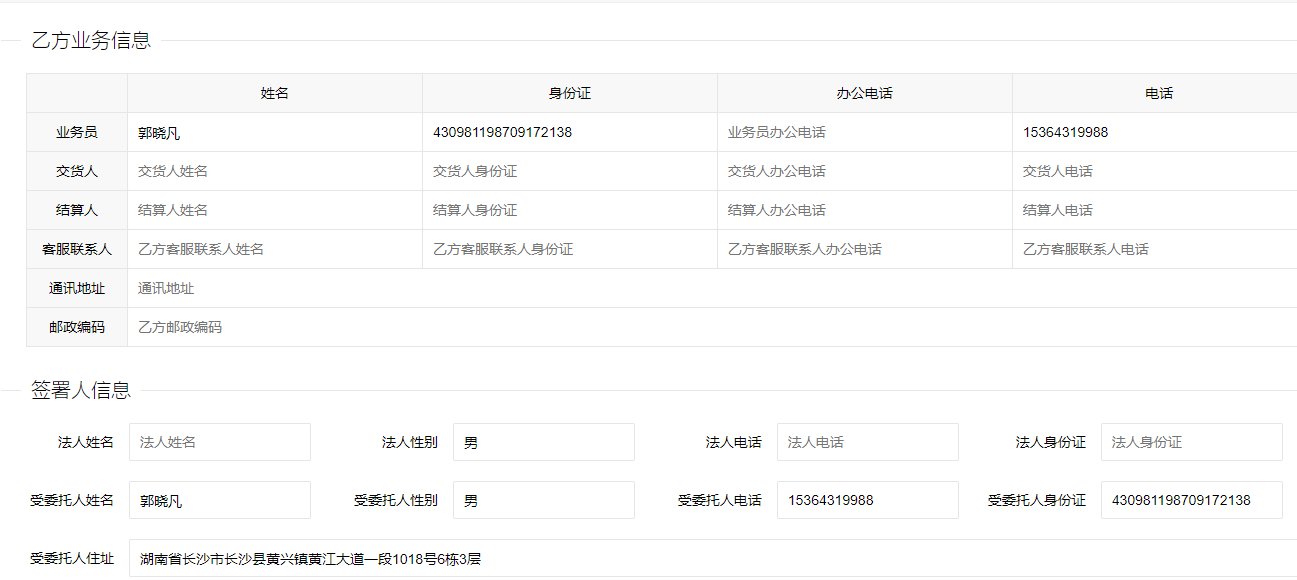
Task: Click the 通讯地址 input field
Action: [711, 288]
